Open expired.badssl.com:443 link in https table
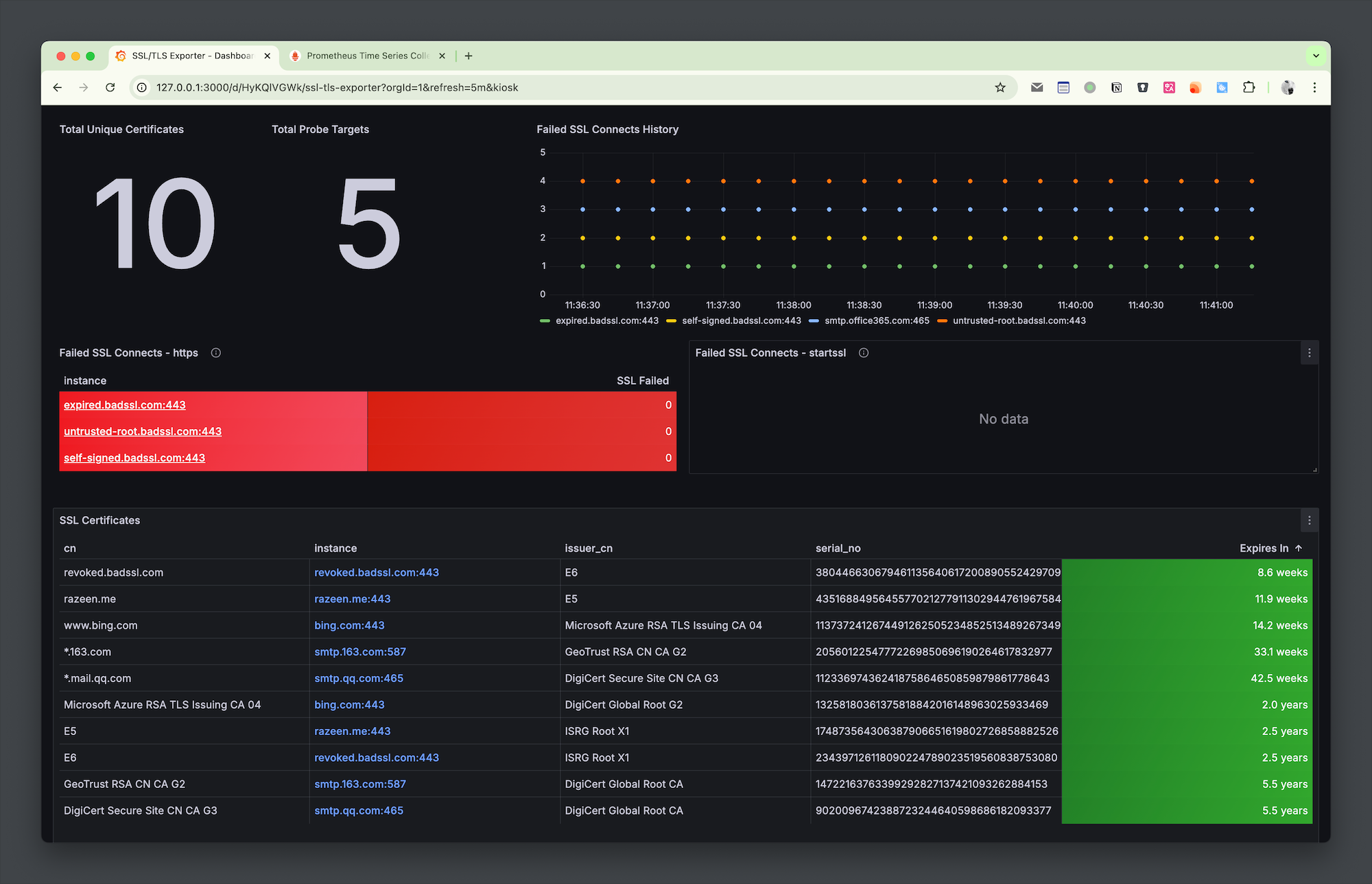This screenshot has width=1372, height=884. tap(125, 405)
